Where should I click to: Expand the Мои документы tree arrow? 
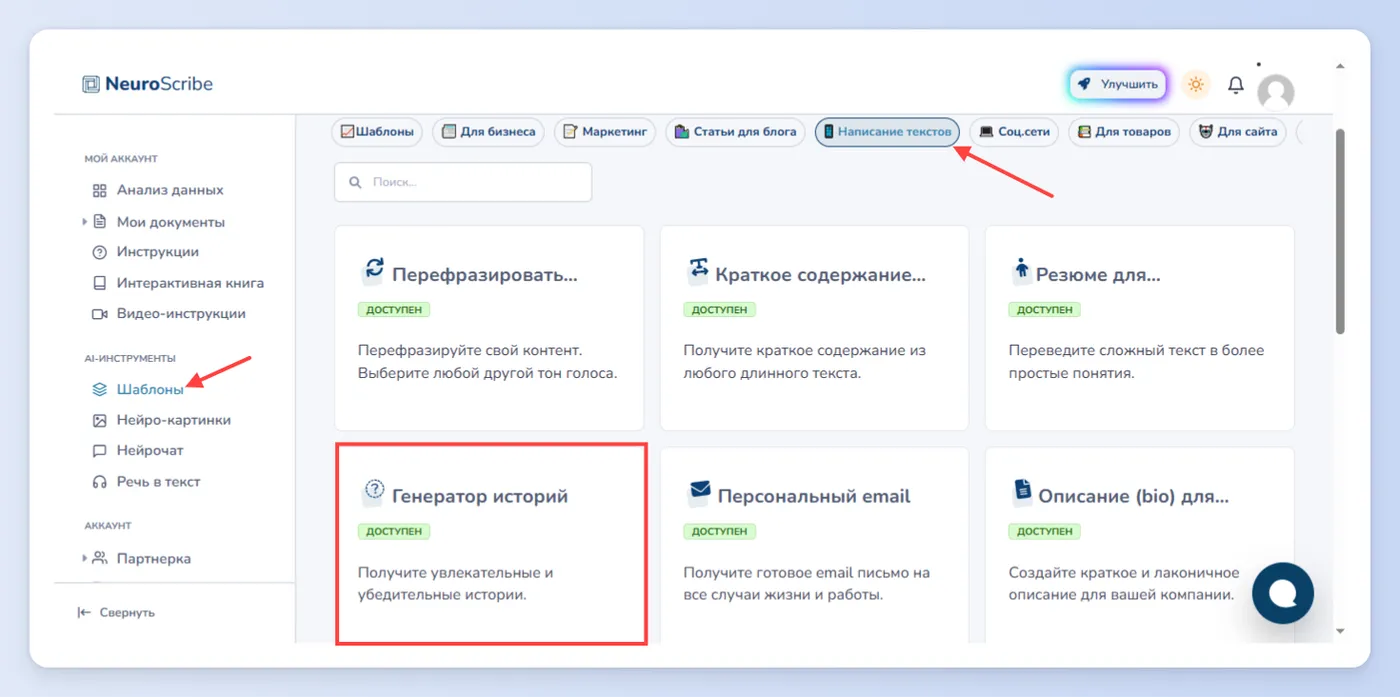pyautogui.click(x=85, y=222)
